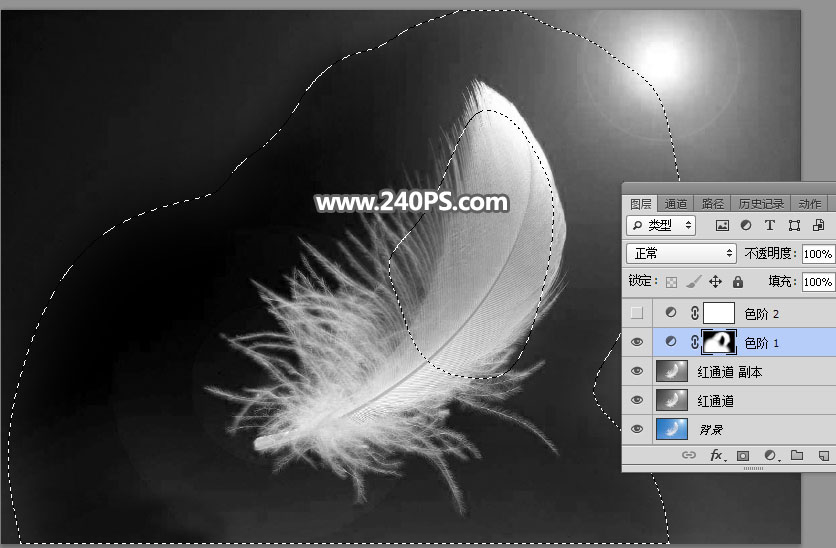
Task: Open the 正常 blend mode dropdown
Action: click(681, 253)
